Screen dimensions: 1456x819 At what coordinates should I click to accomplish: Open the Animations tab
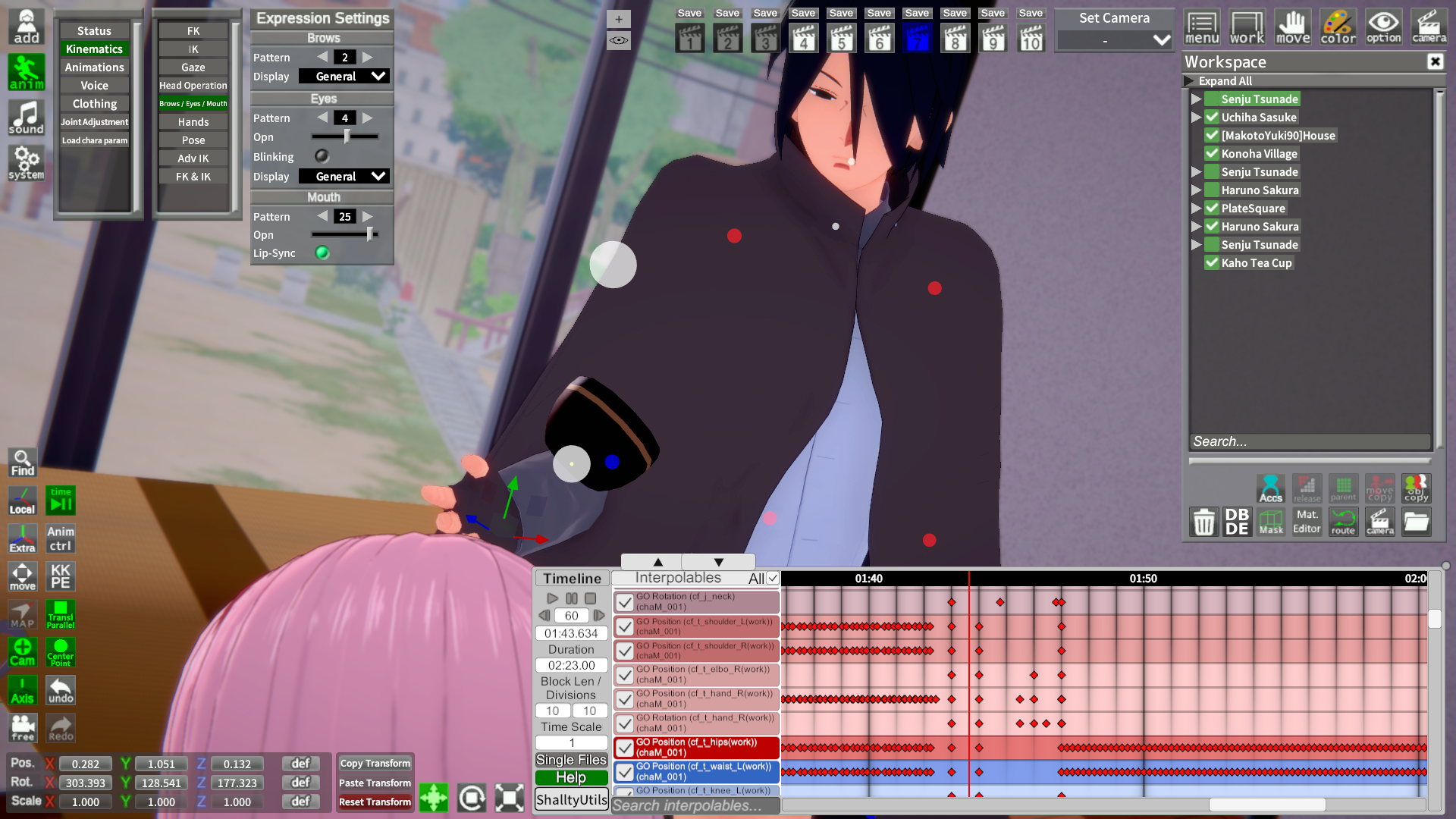click(94, 67)
